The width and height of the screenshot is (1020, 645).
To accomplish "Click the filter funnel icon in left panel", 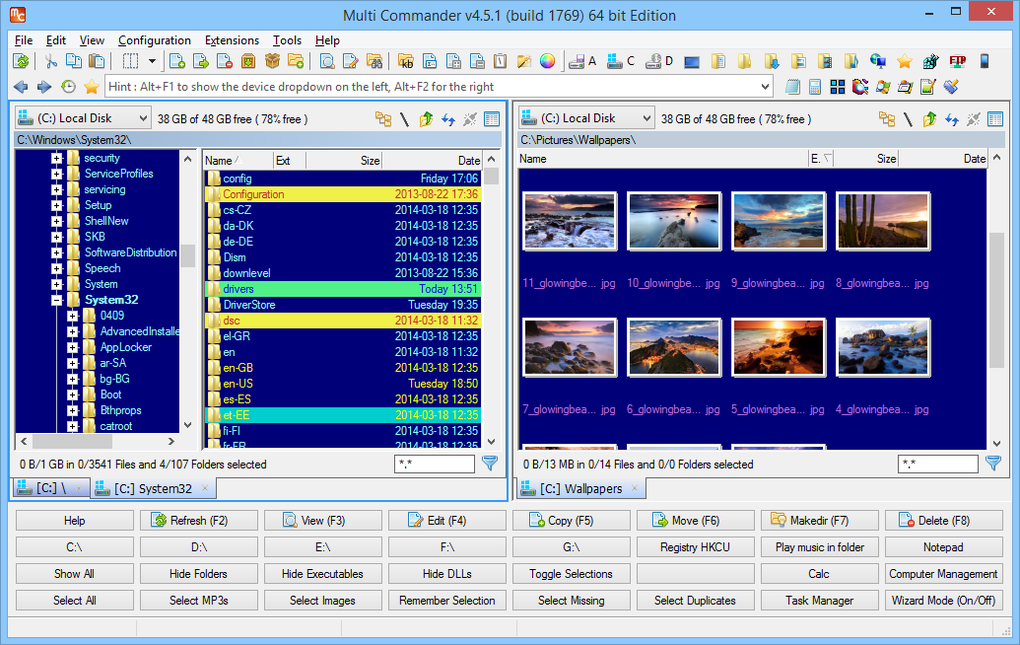I will (490, 463).
